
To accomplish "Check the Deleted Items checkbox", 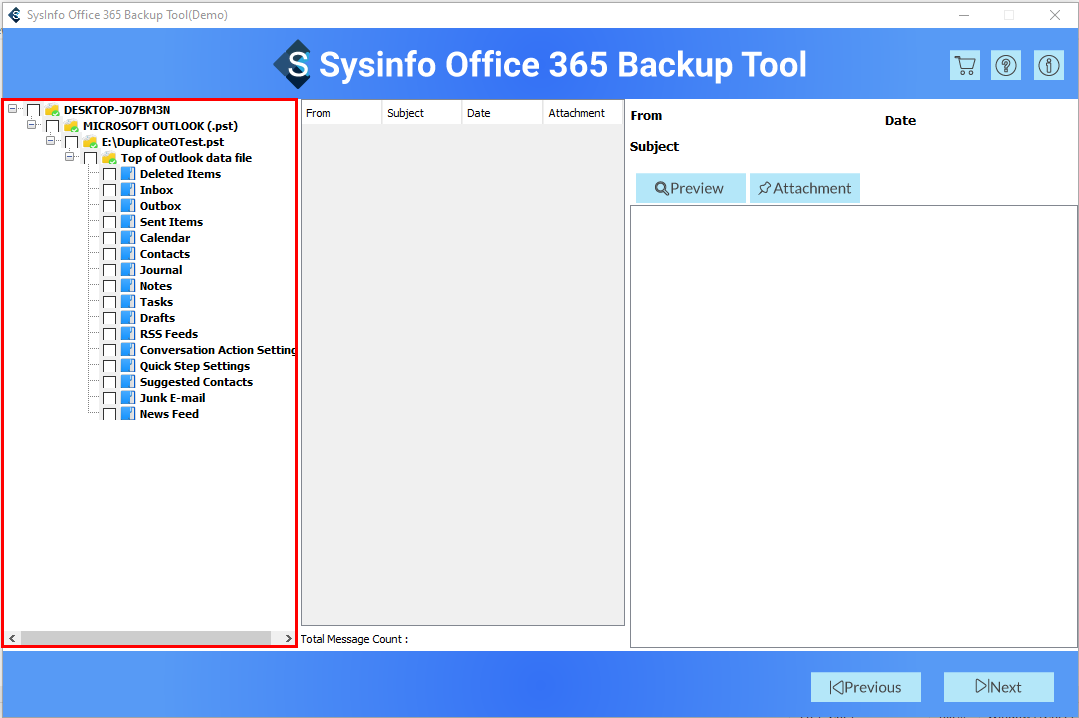I will tap(109, 175).
